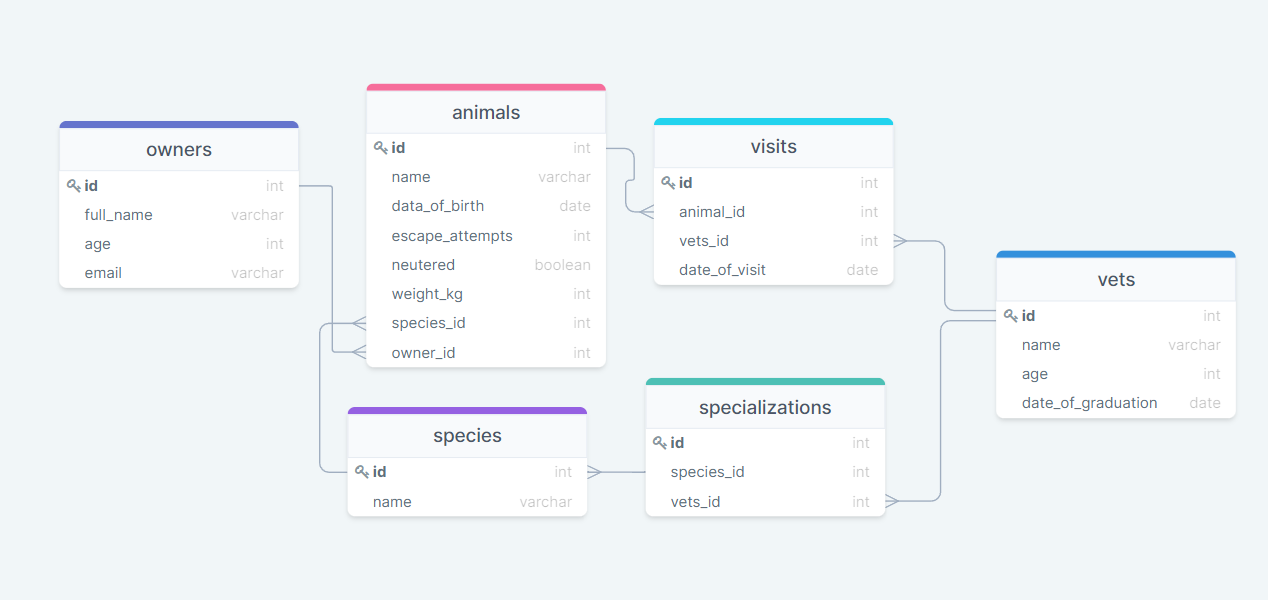Viewport: 1268px width, 600px height.
Task: Click the key icon beside owners id field
Action: point(72,186)
